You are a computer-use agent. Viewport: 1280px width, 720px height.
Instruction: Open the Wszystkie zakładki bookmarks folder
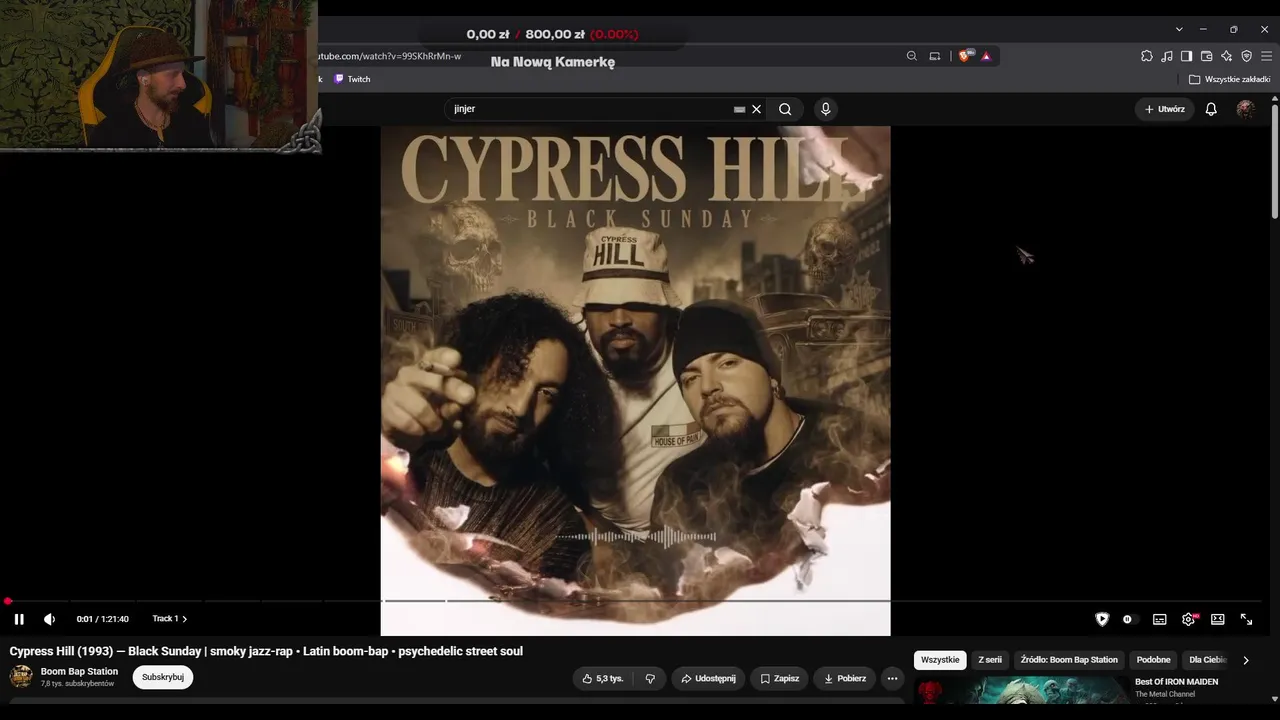pyautogui.click(x=1229, y=79)
